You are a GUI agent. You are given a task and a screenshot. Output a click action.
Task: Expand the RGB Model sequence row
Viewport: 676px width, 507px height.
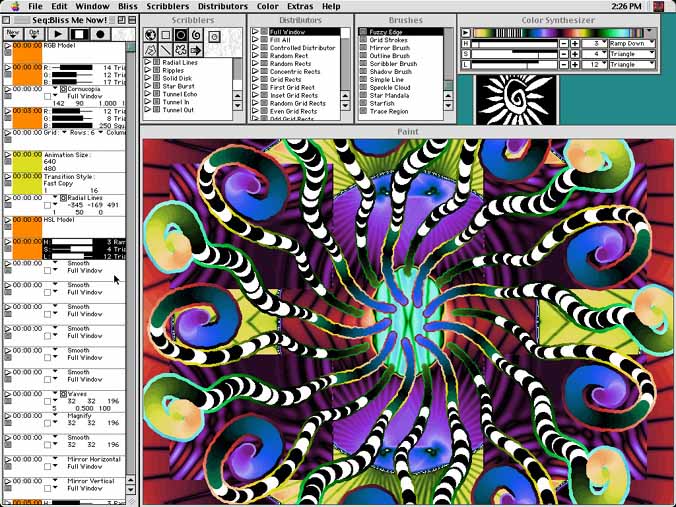[x=7, y=45]
